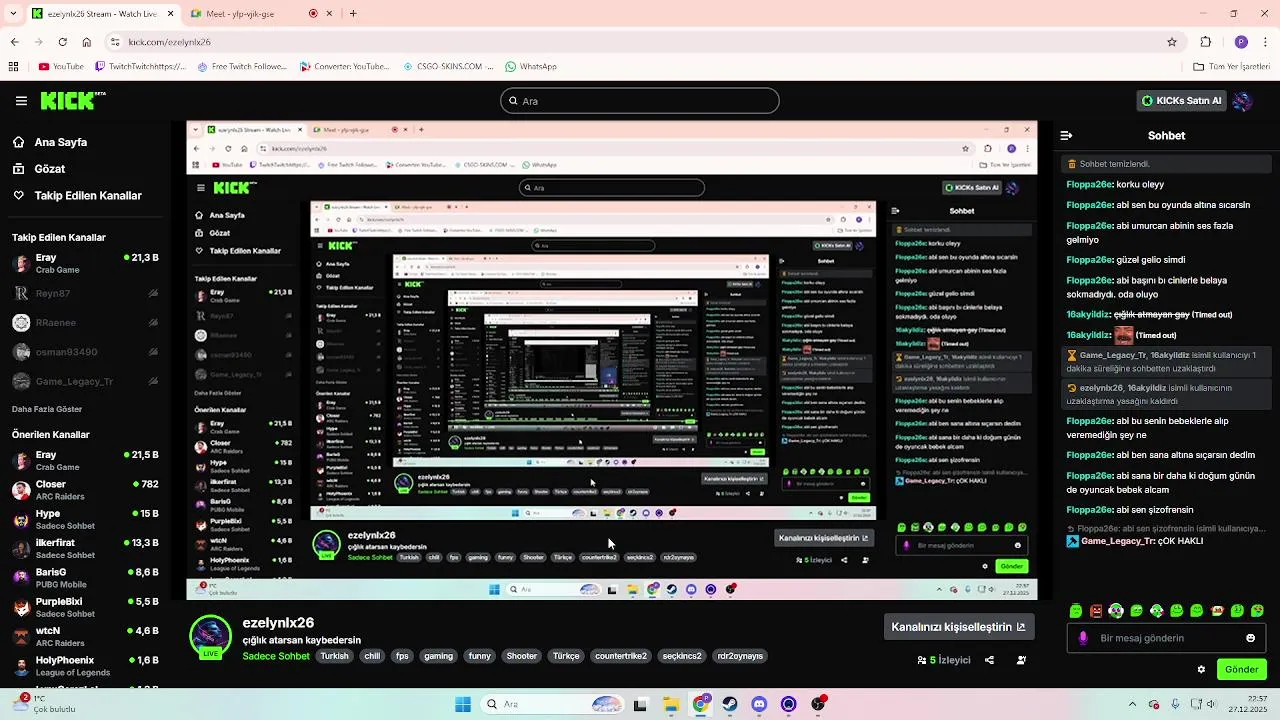1280x720 pixels.
Task: Open the YouTube bookmark
Action: [61, 67]
